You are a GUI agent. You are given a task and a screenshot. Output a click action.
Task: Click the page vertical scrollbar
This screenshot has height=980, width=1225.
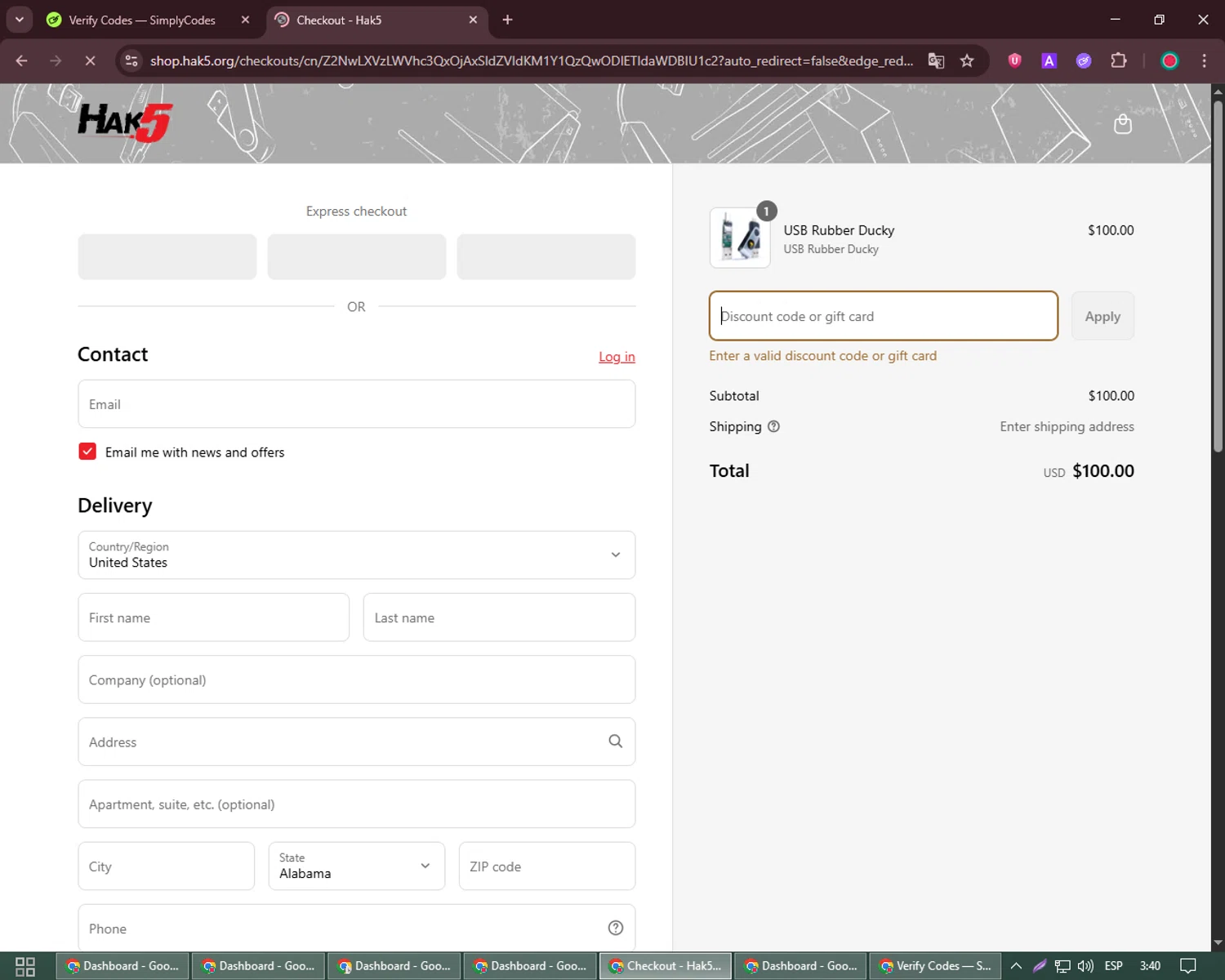coord(1218,278)
